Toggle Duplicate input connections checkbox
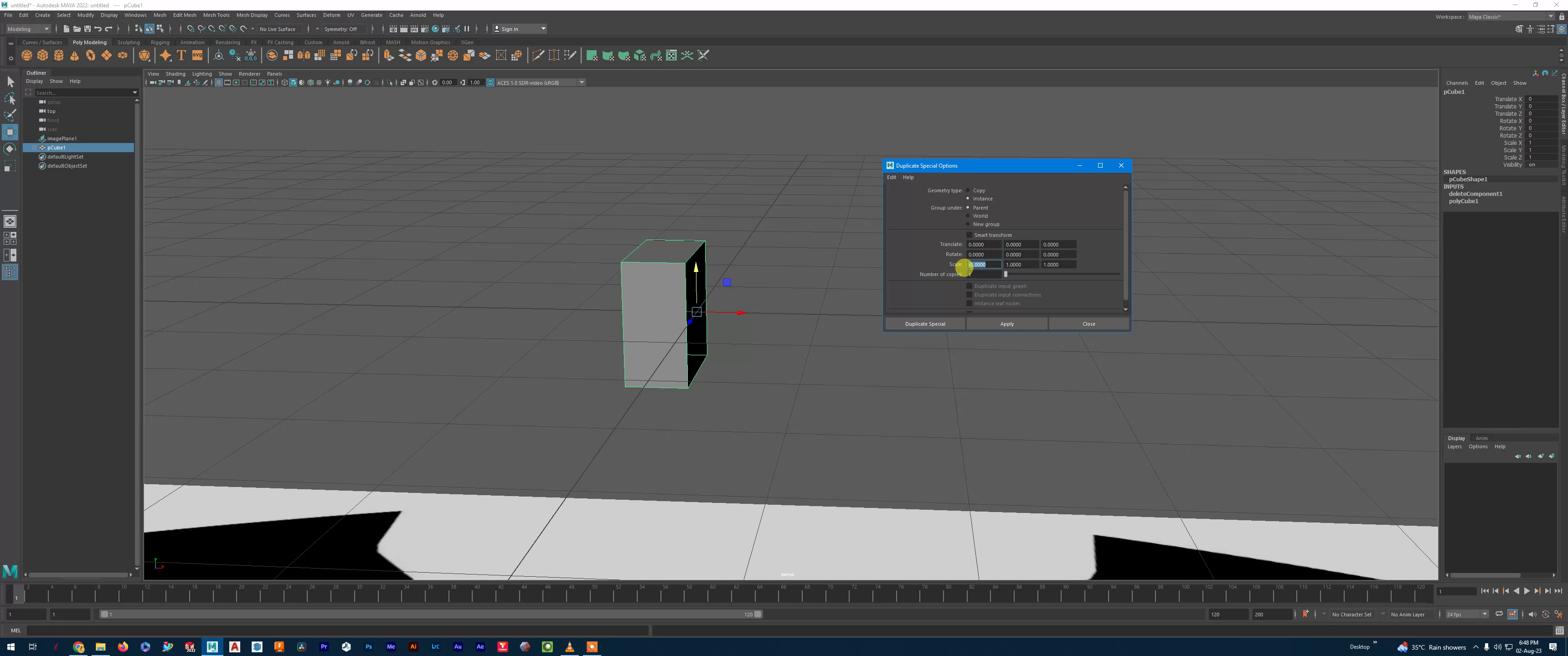The height and width of the screenshot is (656, 1568). click(x=969, y=295)
